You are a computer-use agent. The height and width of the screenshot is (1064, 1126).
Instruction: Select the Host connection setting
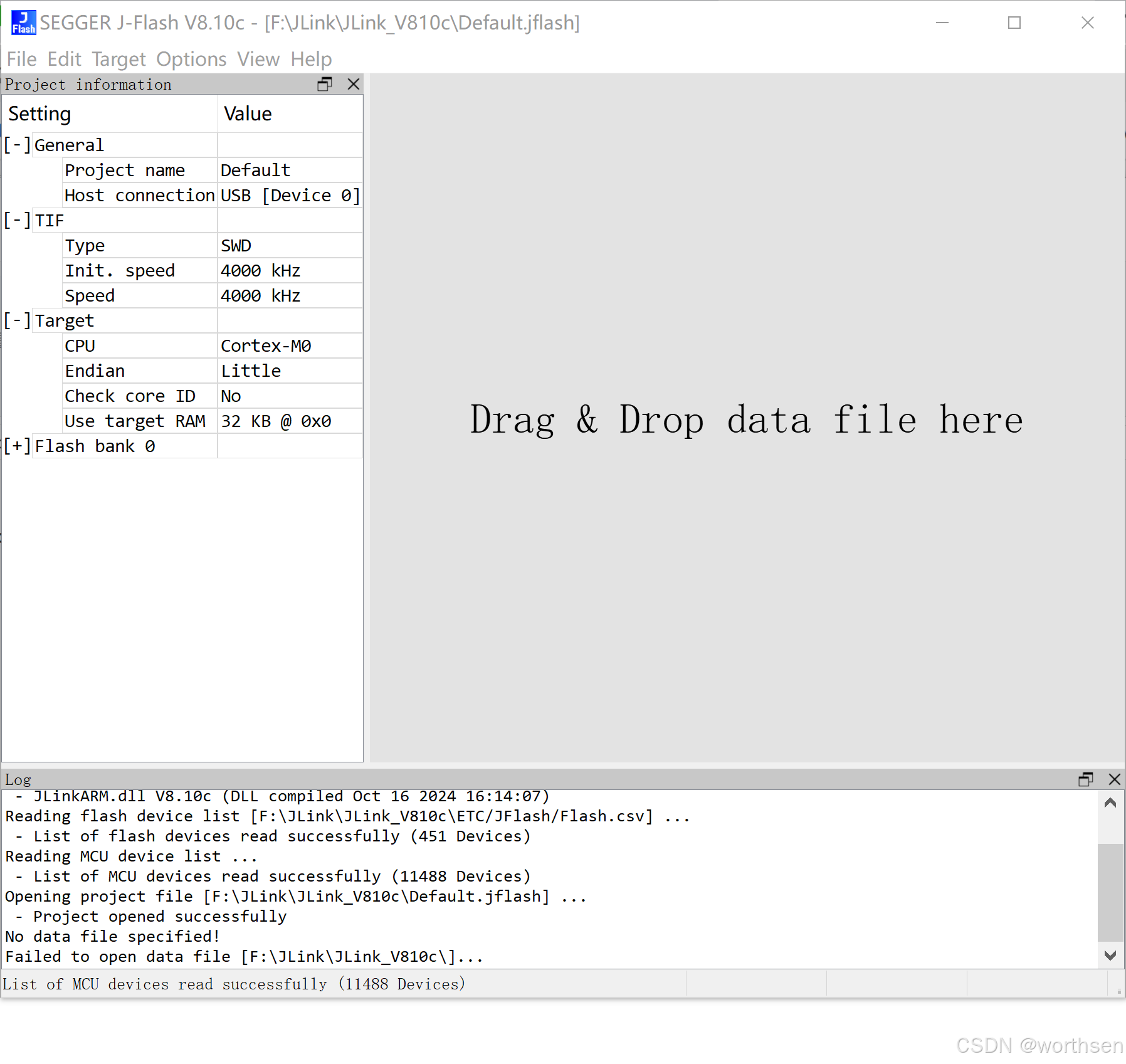click(140, 195)
